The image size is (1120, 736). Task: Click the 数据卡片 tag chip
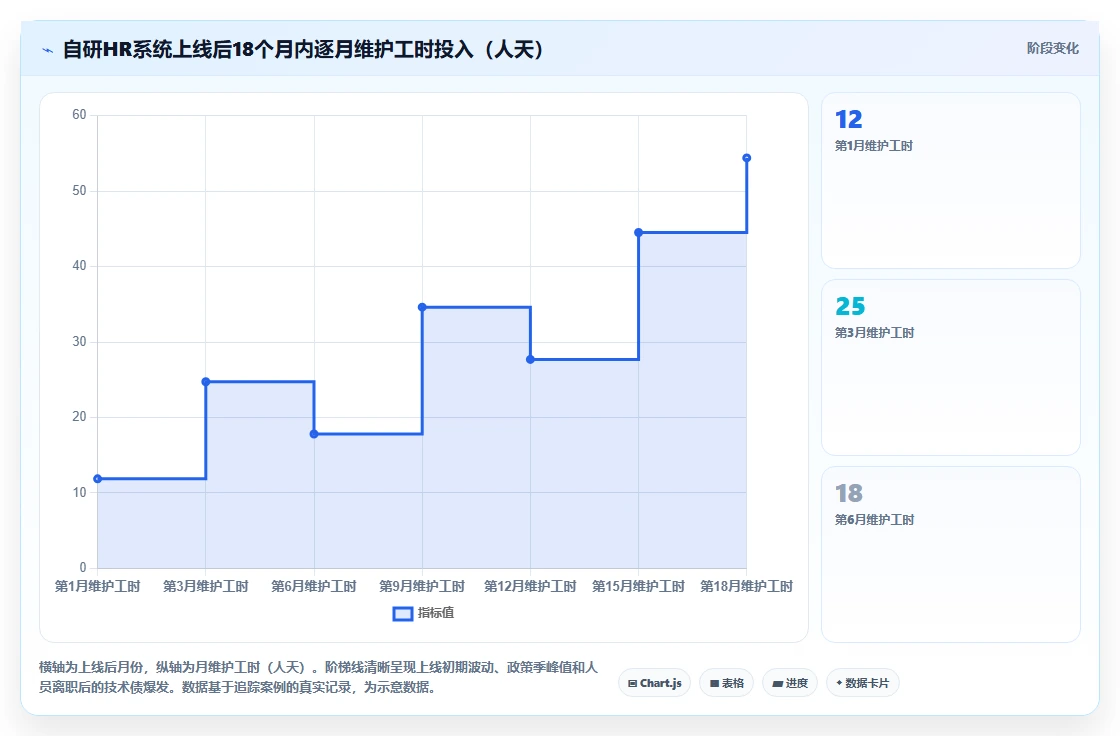[863, 683]
